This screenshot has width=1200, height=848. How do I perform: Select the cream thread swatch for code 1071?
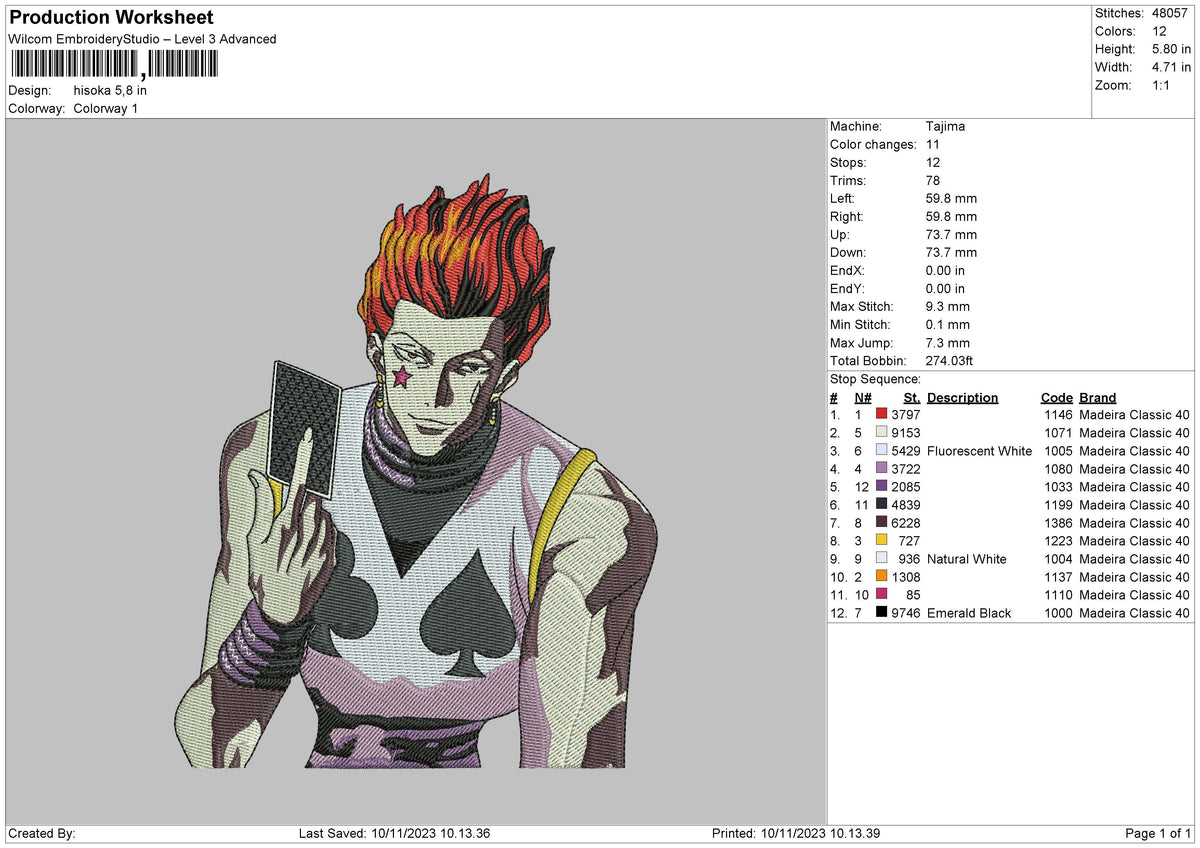(882, 432)
